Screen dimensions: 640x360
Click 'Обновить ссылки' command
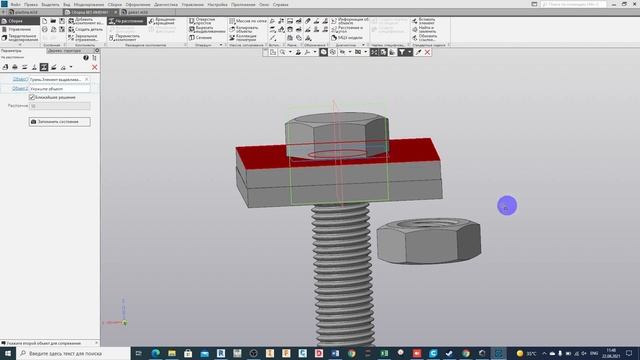coord(424,38)
